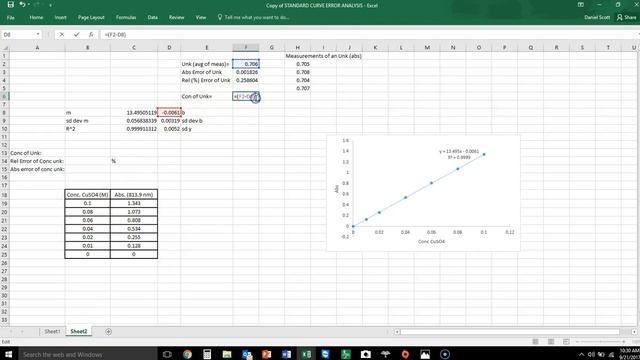The image size is (640, 360).
Task: Open the Insert Function fx dialog
Action: pos(91,35)
